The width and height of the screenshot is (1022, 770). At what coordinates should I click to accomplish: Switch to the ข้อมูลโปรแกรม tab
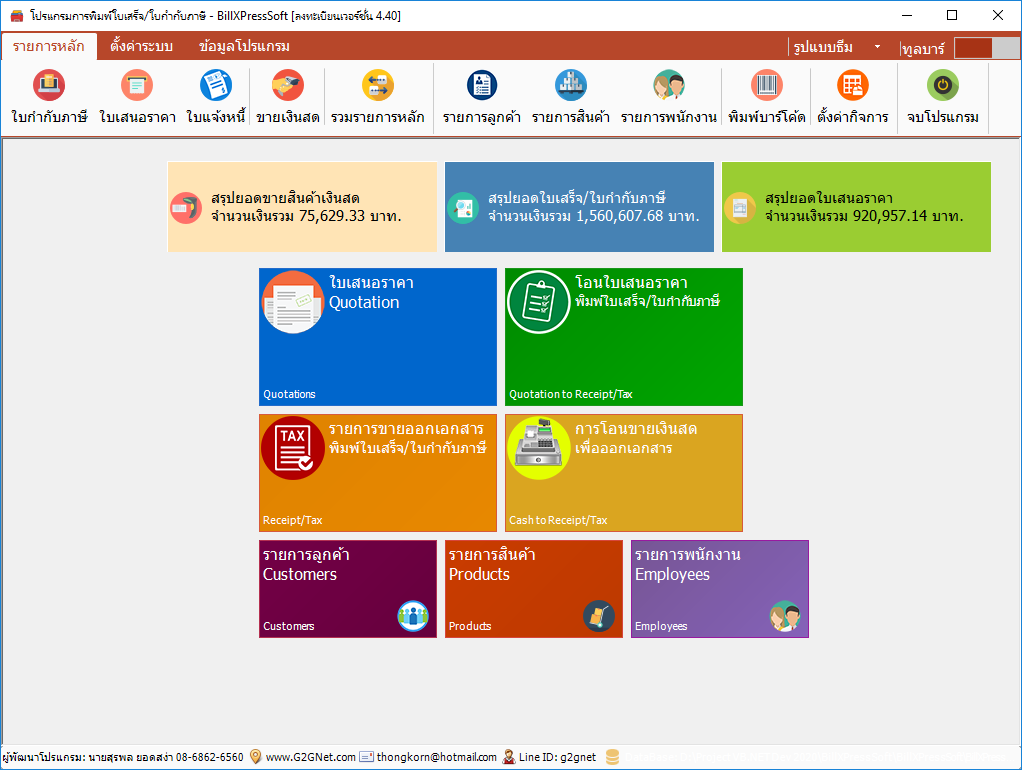[244, 46]
